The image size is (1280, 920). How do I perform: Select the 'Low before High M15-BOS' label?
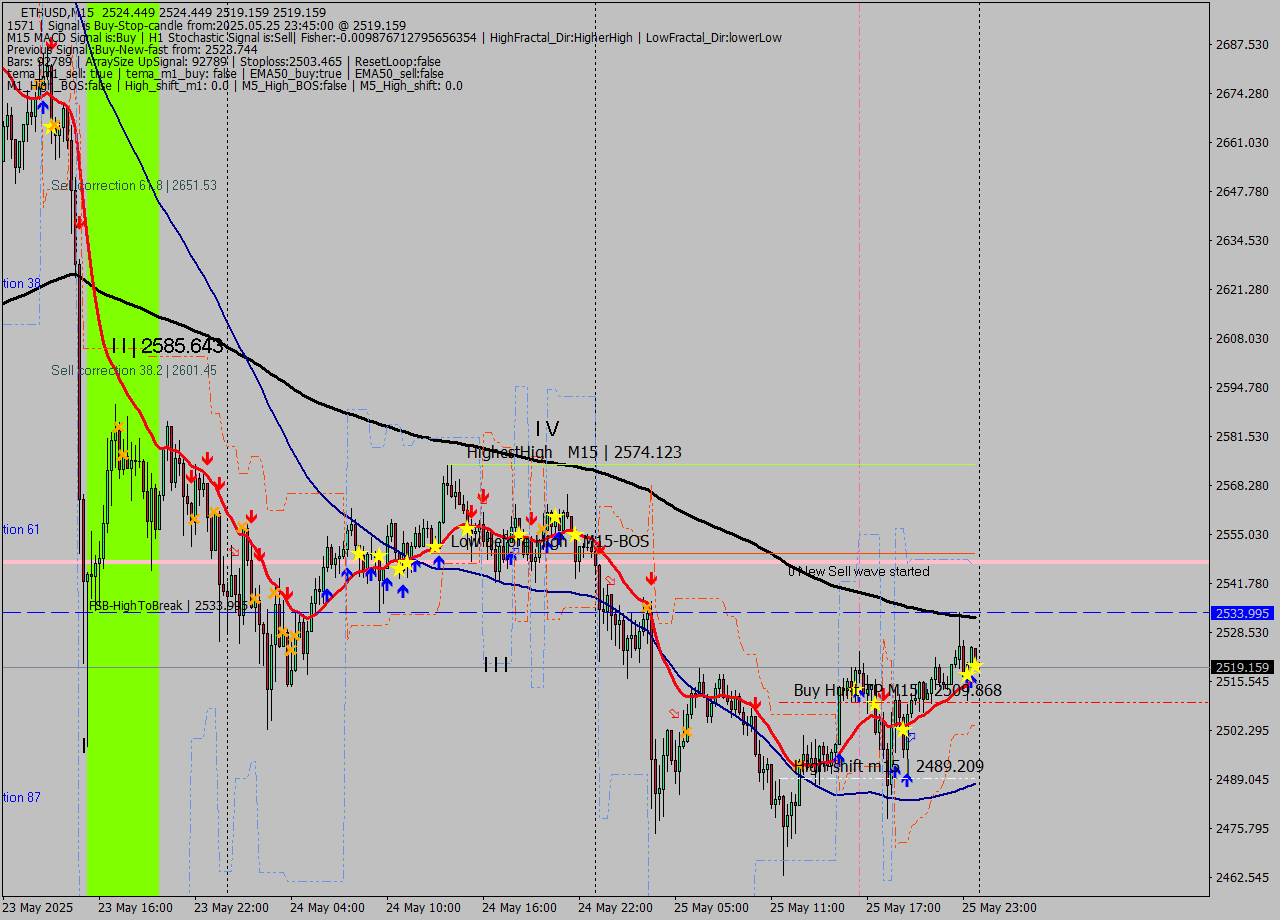[550, 542]
